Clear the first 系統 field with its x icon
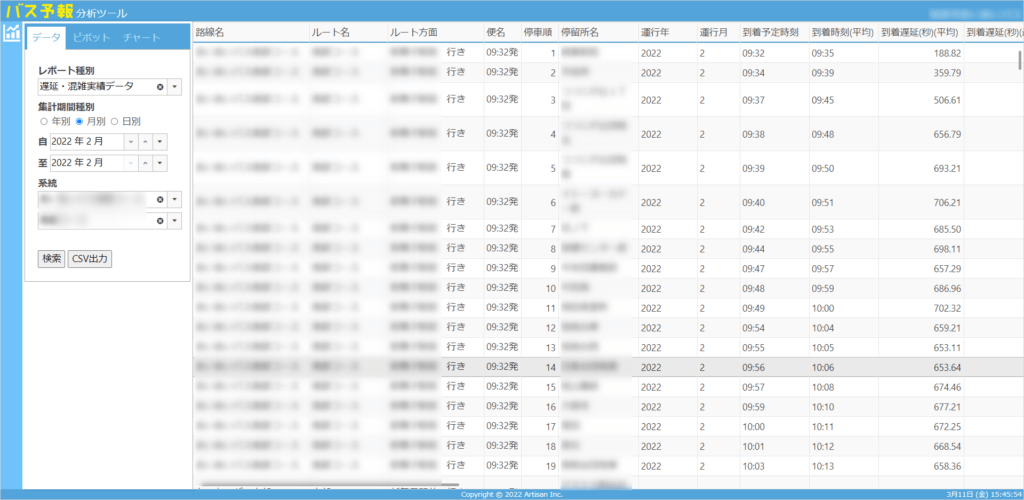 pos(160,199)
